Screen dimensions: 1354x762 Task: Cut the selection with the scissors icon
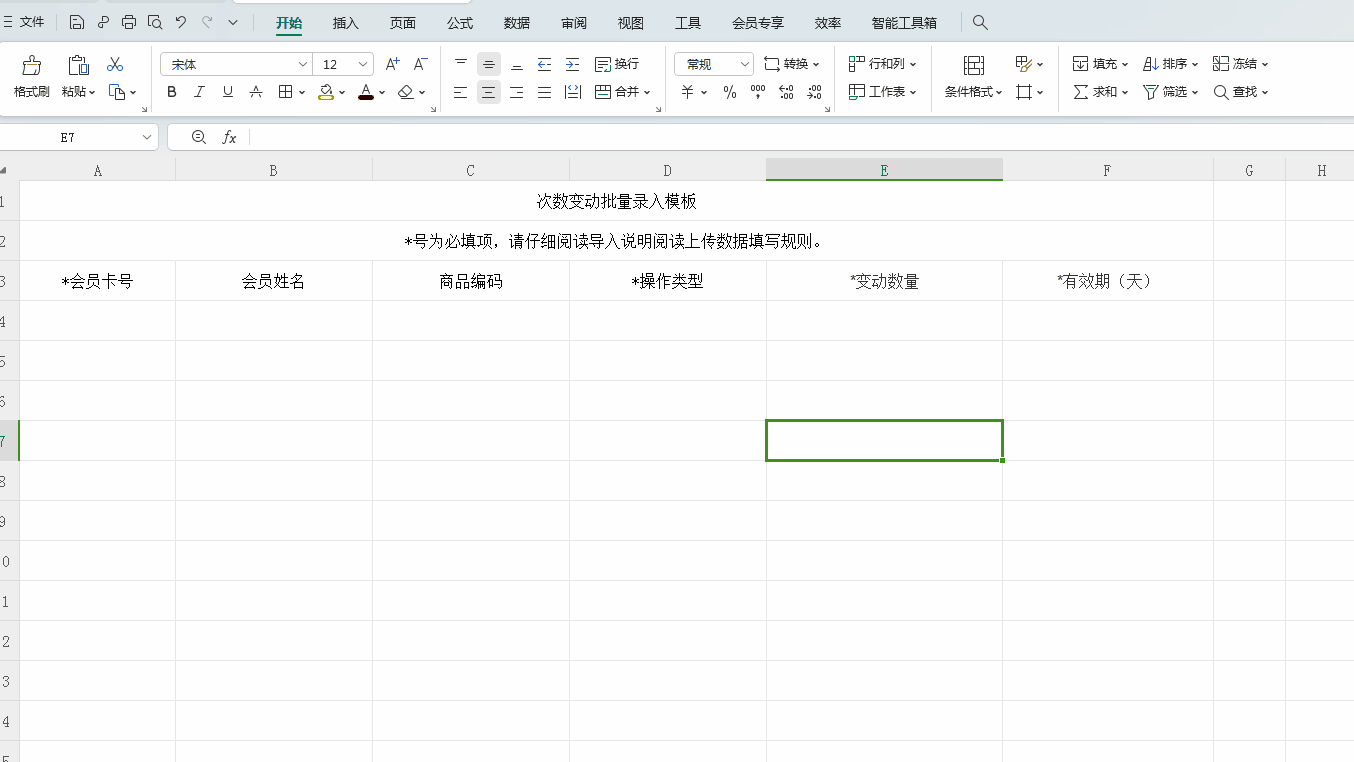point(115,63)
